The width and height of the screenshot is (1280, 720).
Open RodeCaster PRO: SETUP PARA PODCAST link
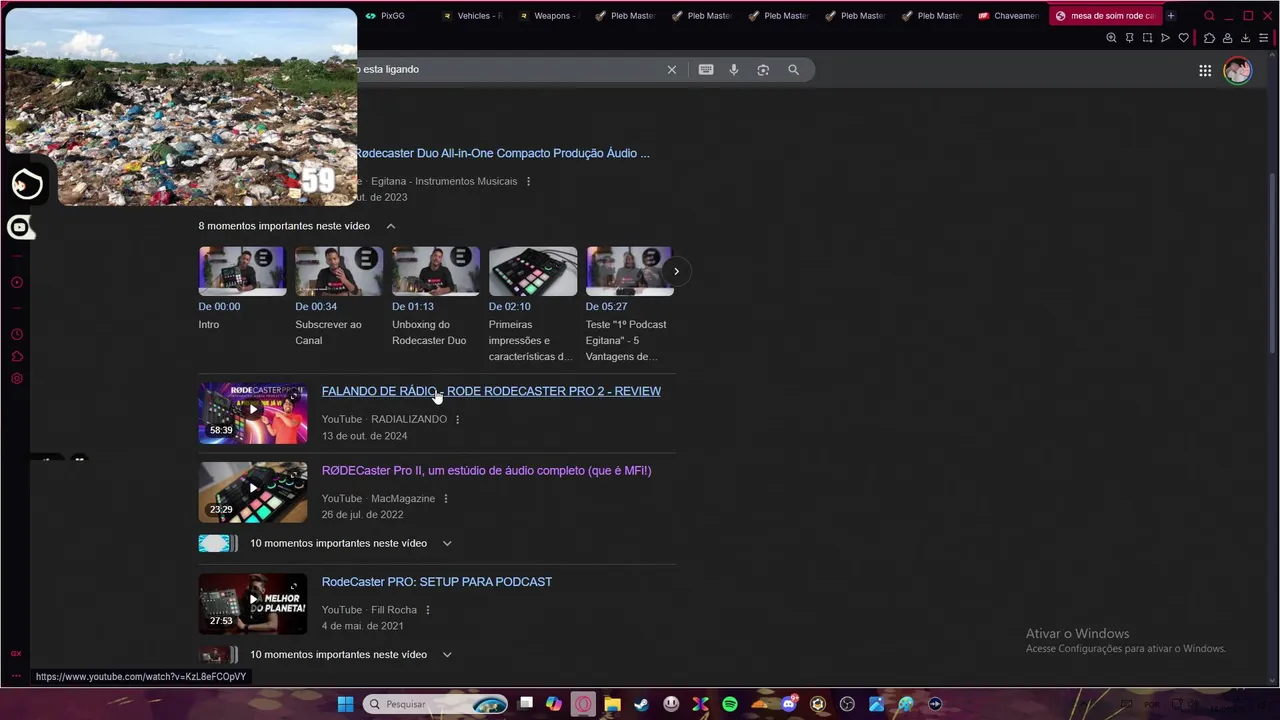437,582
